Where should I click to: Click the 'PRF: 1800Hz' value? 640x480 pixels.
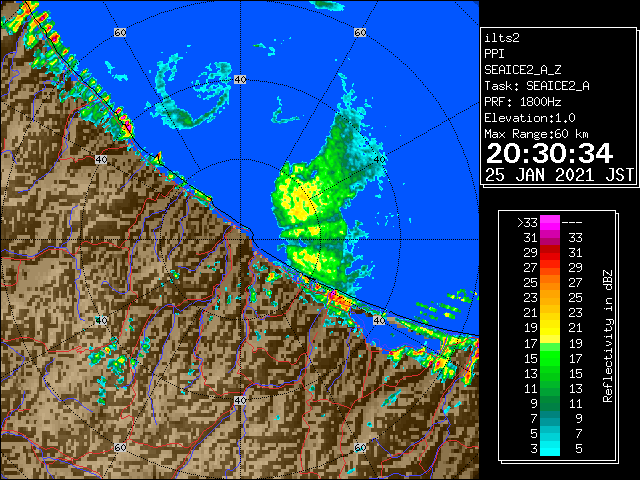pyautogui.click(x=522, y=102)
